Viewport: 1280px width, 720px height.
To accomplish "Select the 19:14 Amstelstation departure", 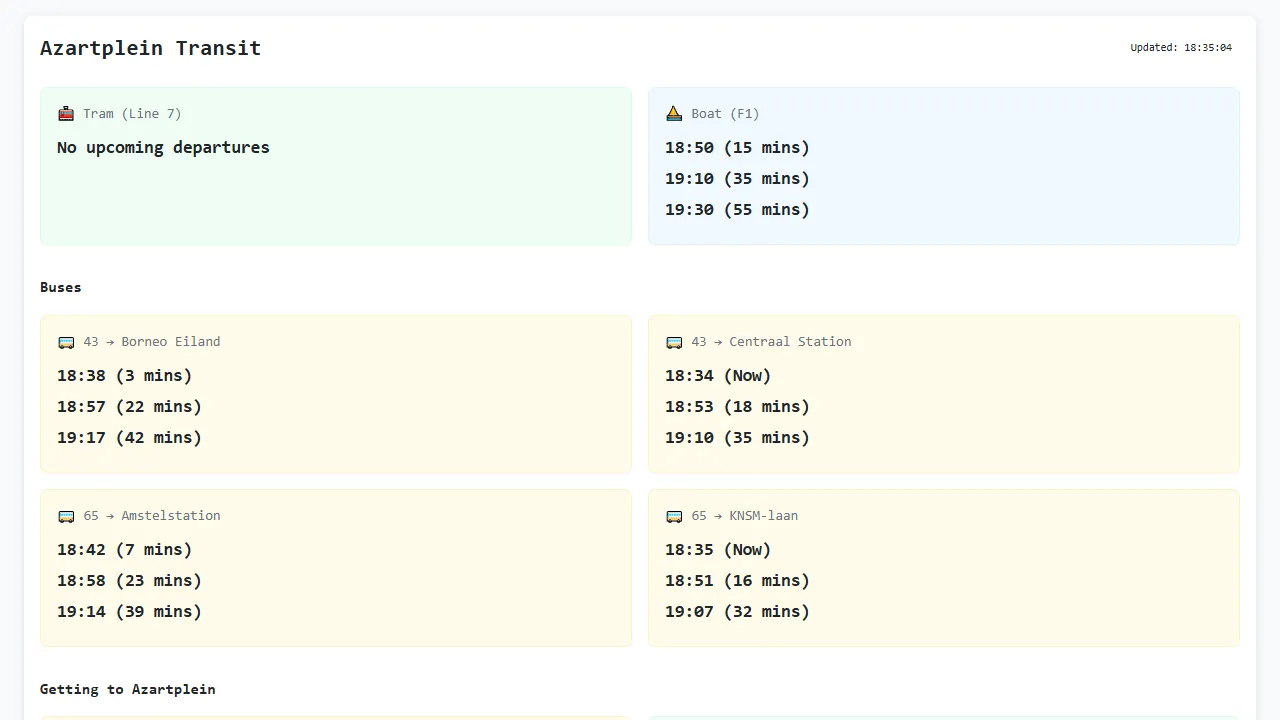I will [x=129, y=611].
